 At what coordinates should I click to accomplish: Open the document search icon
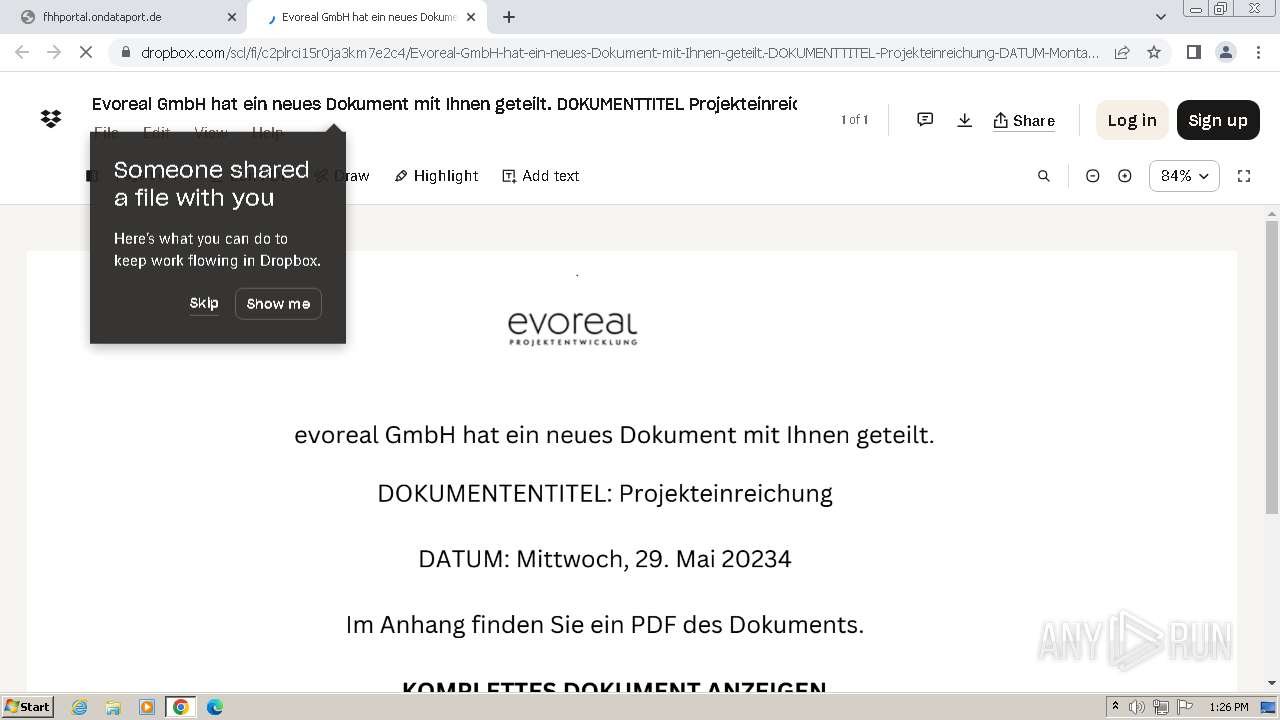pyautogui.click(x=1044, y=176)
